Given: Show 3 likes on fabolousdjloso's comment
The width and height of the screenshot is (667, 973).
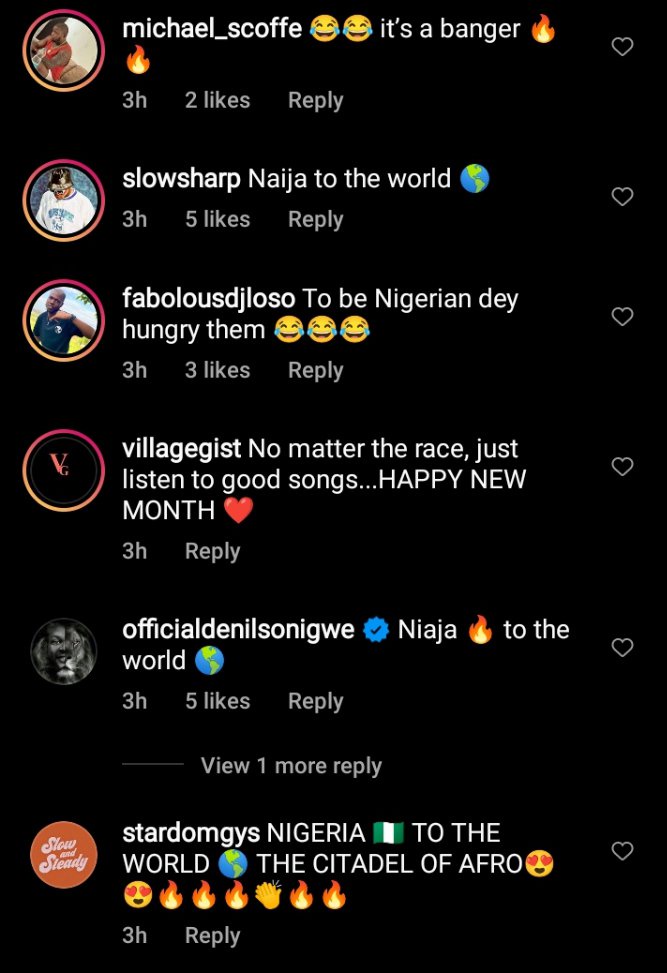Looking at the screenshot, I should coord(217,370).
